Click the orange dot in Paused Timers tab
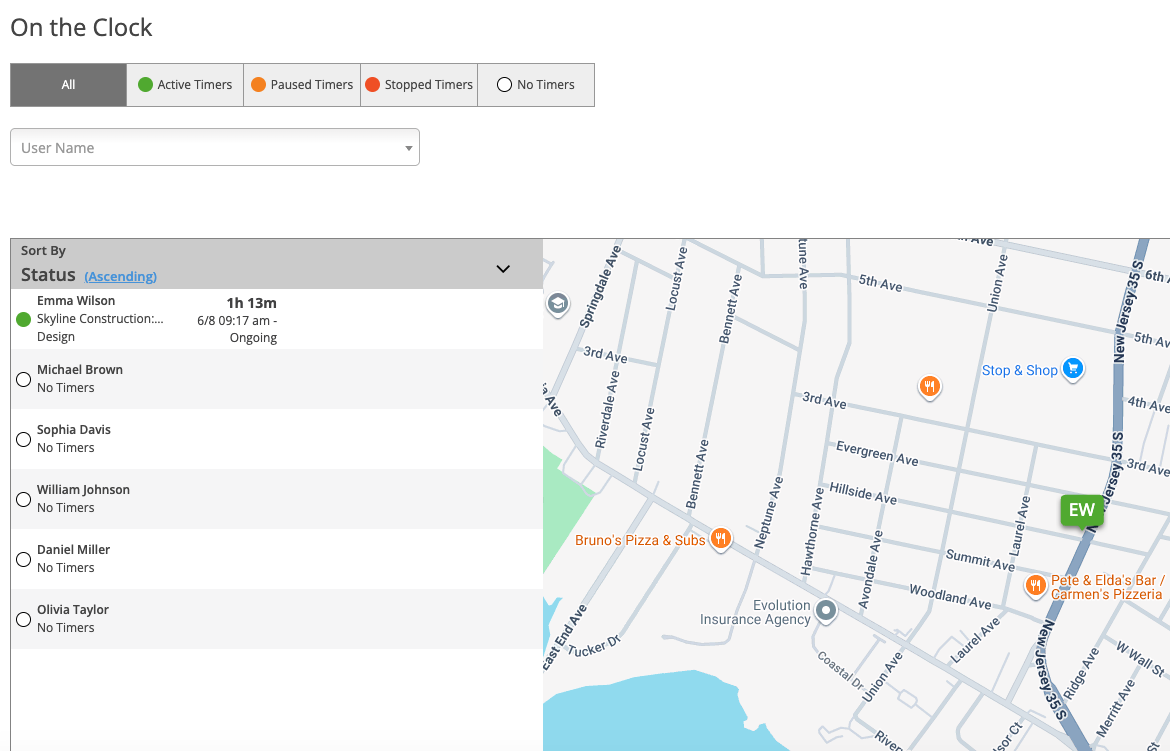 pos(258,85)
